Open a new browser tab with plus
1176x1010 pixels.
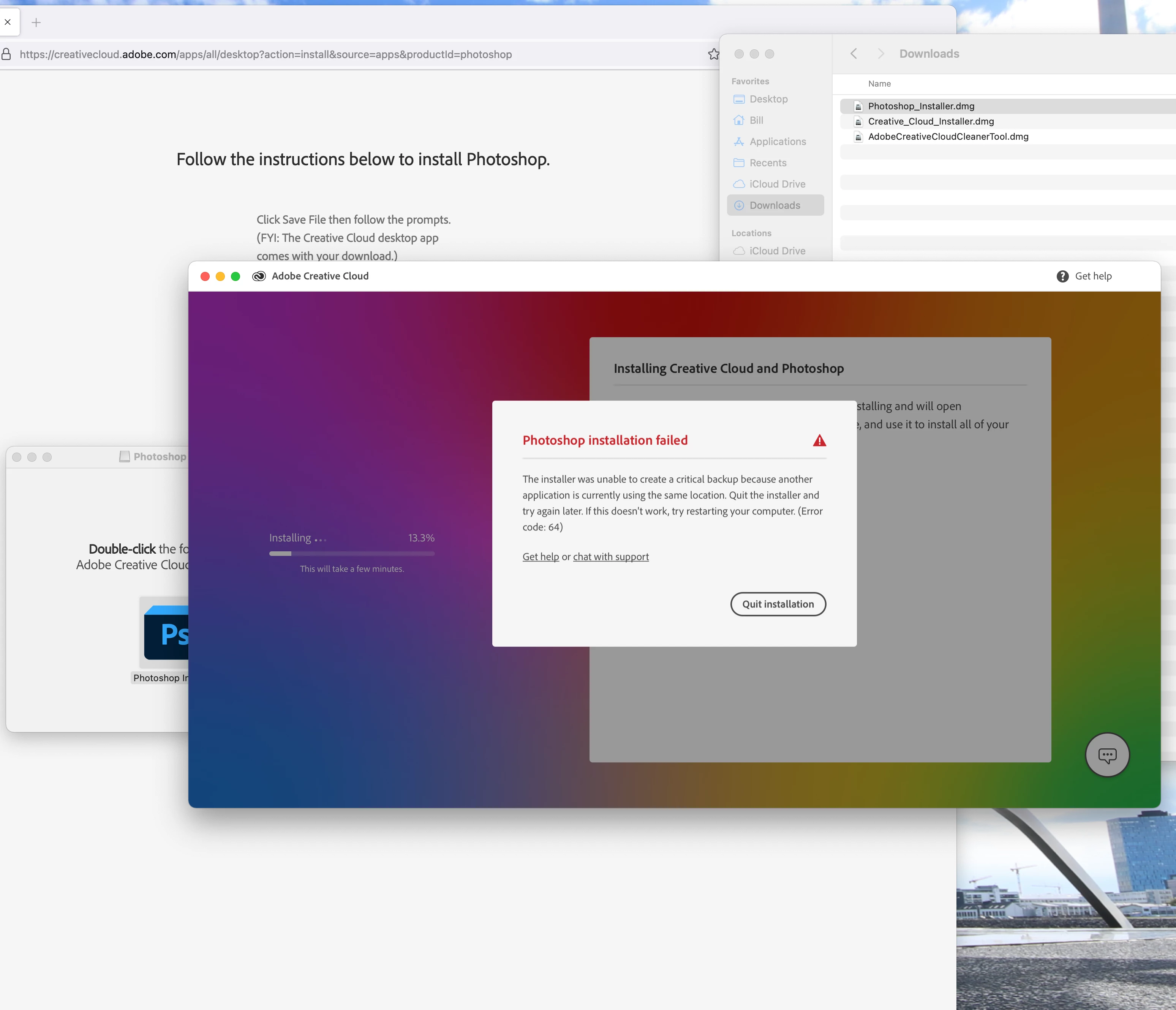(36, 23)
